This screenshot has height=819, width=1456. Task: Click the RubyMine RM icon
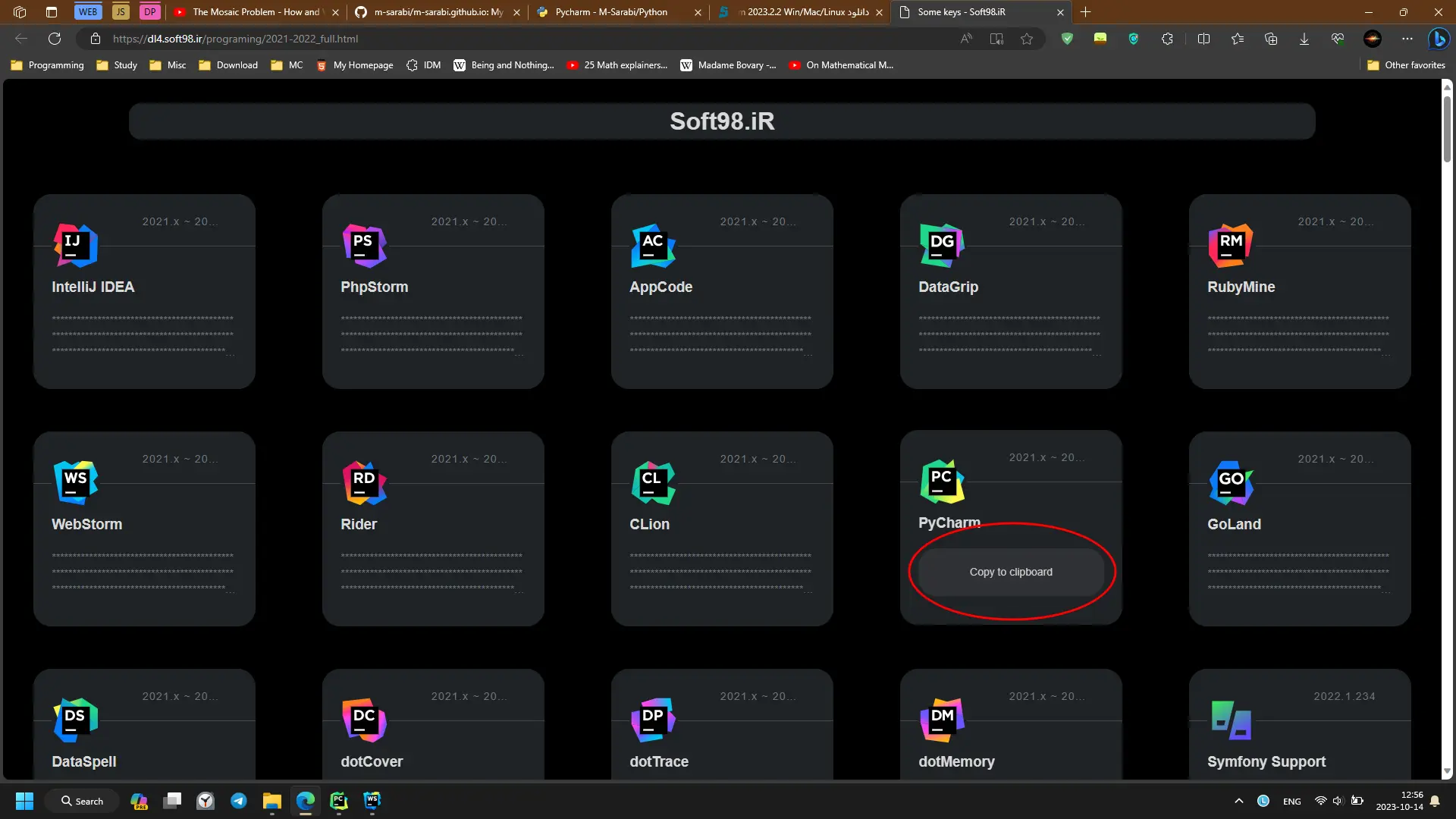click(1230, 245)
